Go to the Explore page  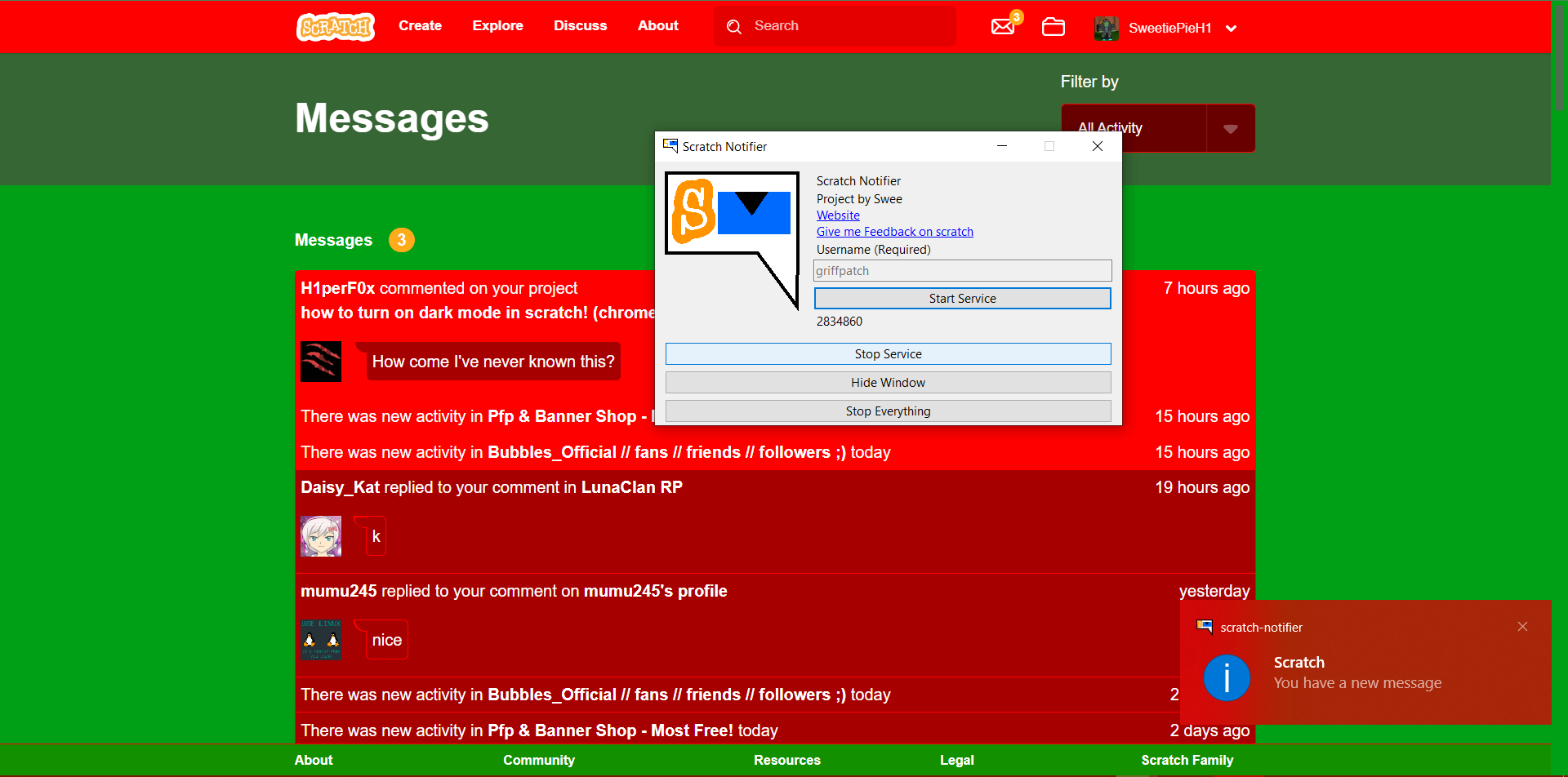click(x=497, y=26)
